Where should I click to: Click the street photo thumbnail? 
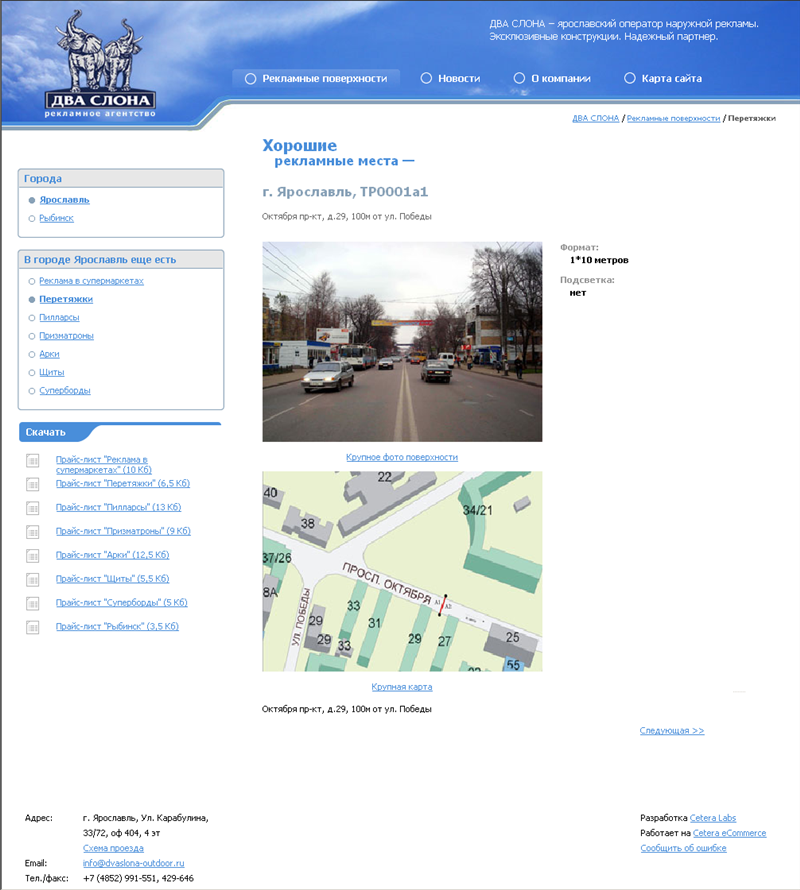(402, 341)
